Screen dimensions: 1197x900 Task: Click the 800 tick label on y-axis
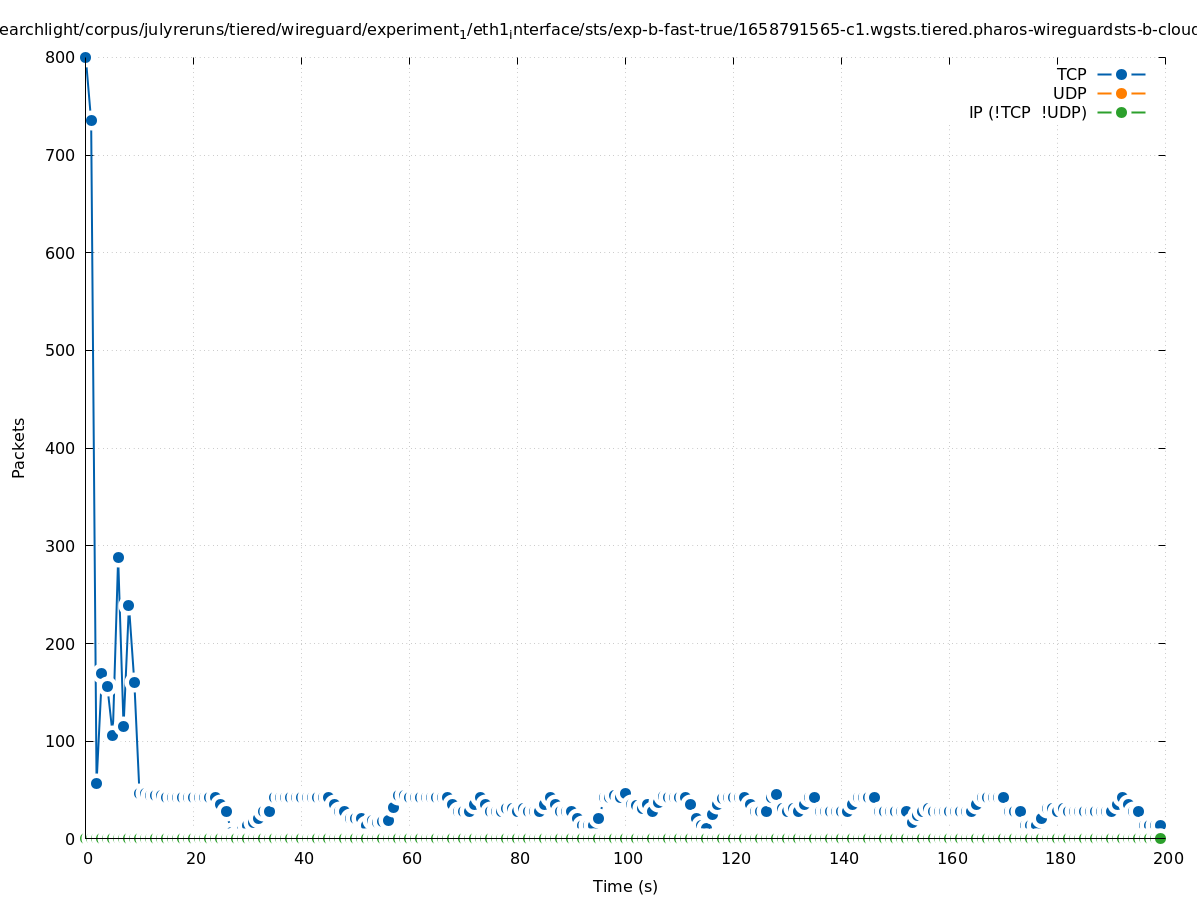coord(61,57)
